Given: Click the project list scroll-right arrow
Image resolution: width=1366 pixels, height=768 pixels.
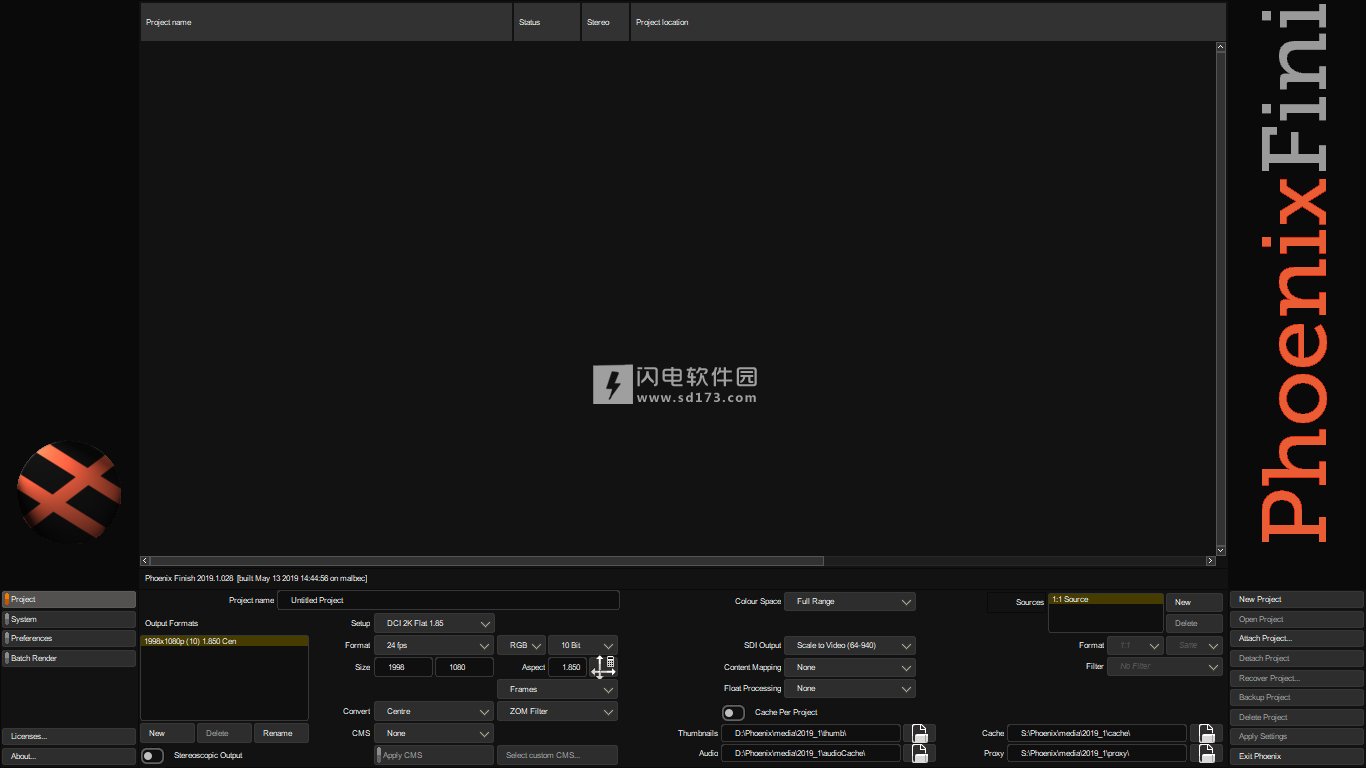Looking at the screenshot, I should tap(1210, 561).
